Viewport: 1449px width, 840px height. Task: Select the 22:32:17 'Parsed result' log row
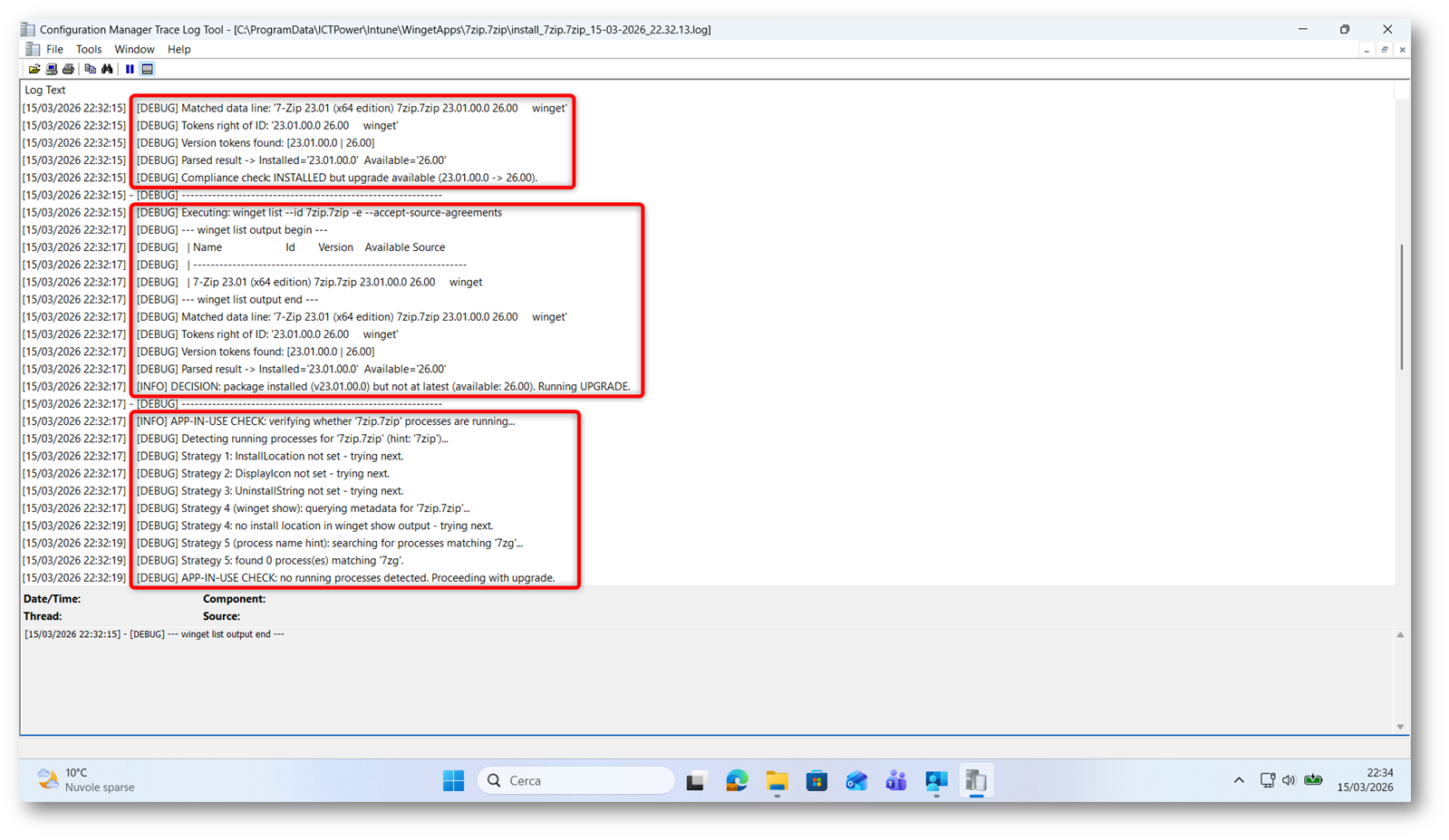click(x=707, y=369)
